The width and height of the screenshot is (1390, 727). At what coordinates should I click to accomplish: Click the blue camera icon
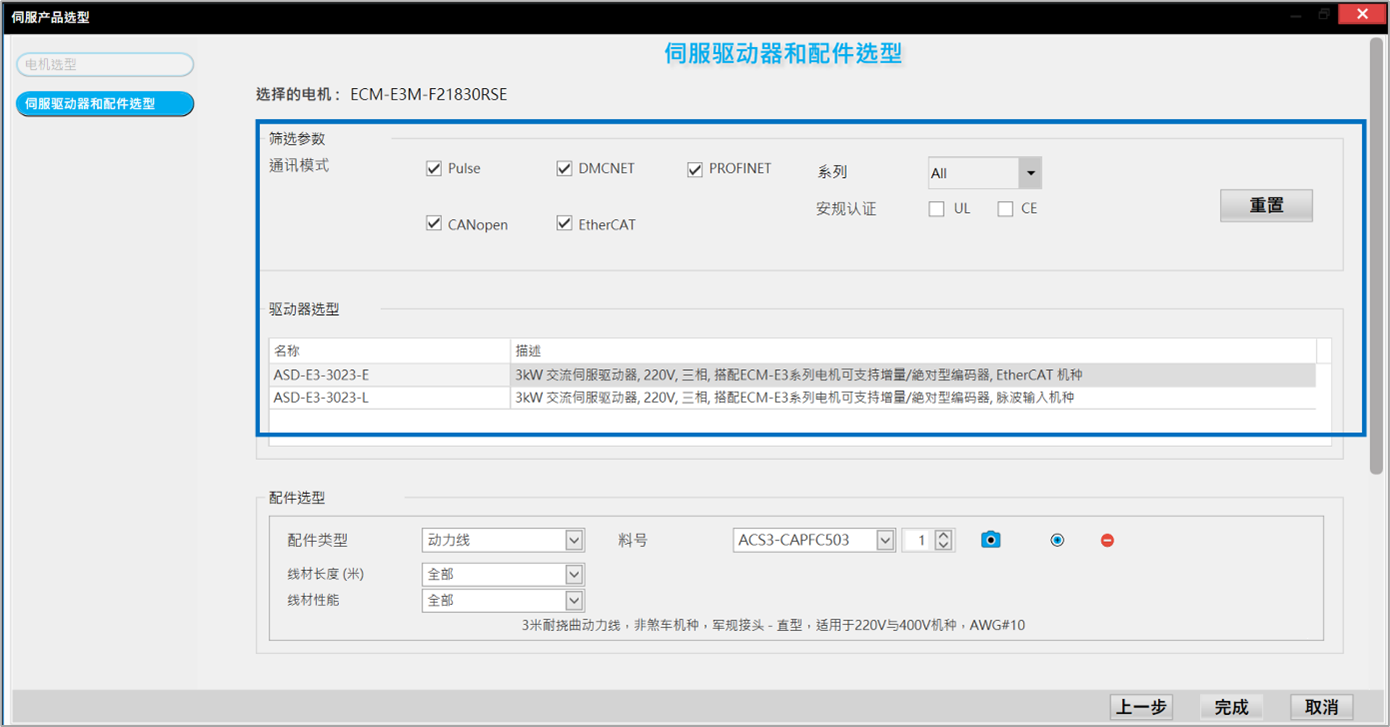990,540
